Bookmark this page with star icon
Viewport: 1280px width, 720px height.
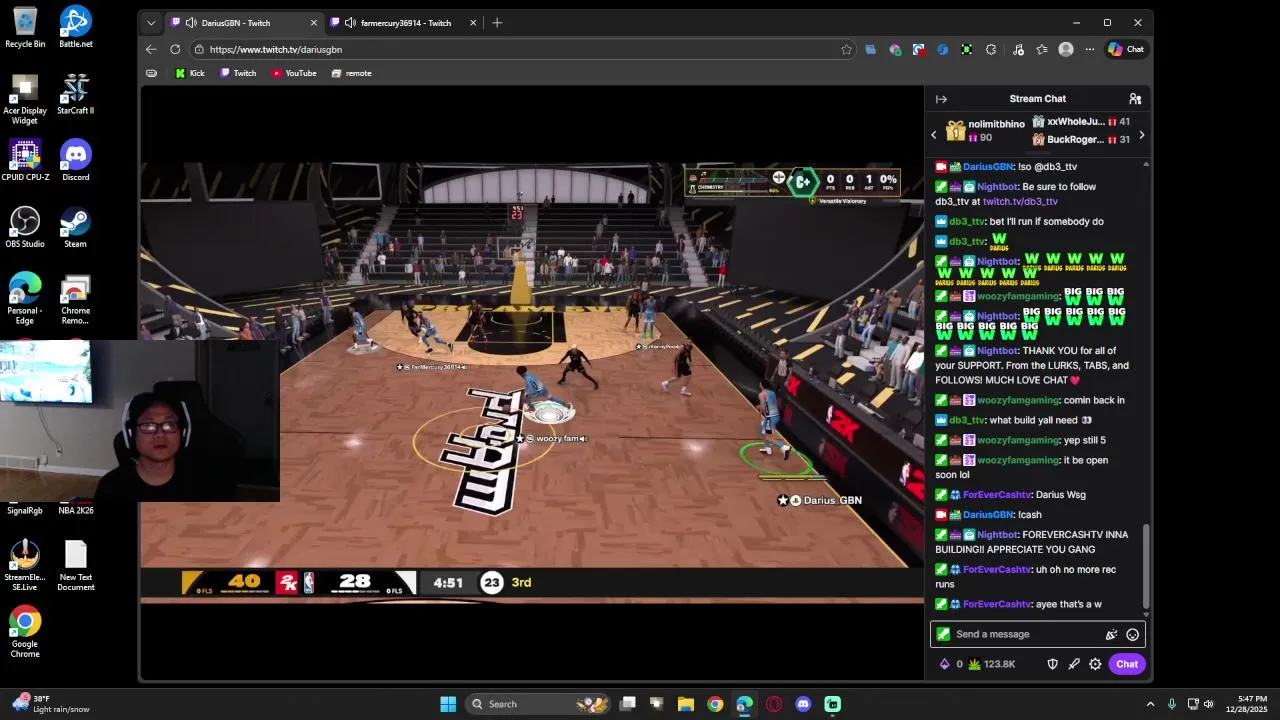click(x=847, y=49)
